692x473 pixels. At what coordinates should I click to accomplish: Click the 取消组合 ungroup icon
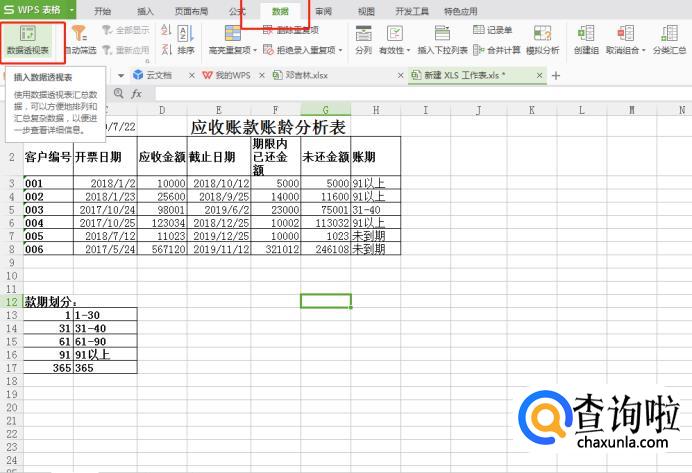tap(625, 34)
